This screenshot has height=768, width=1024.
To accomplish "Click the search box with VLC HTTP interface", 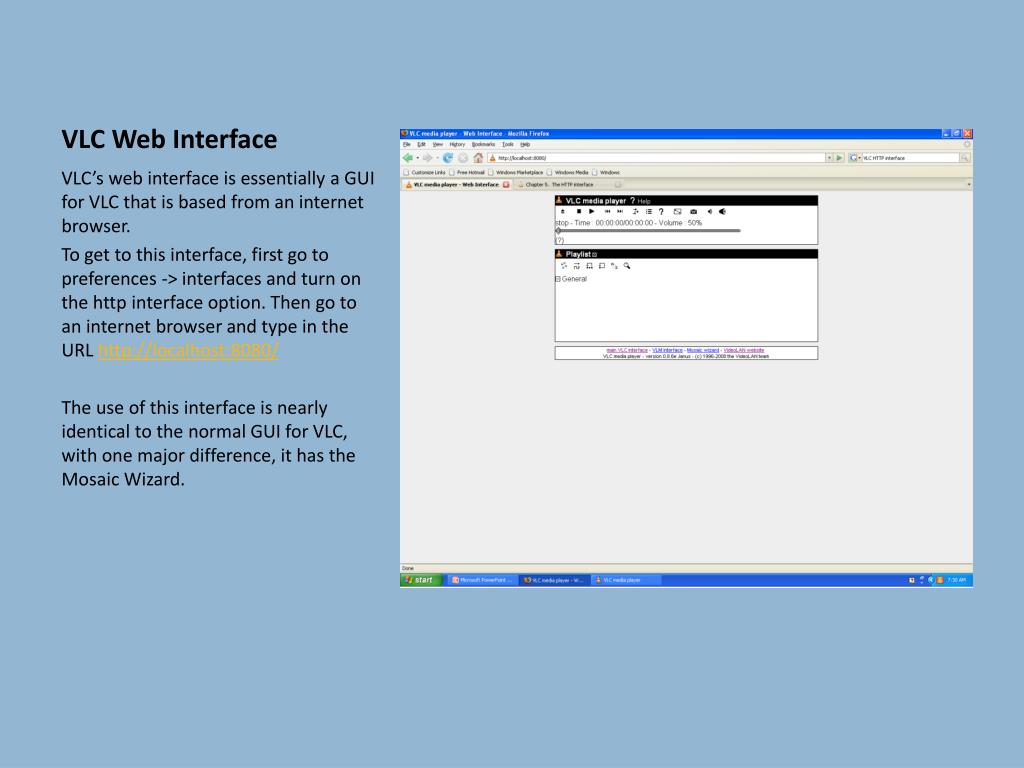I will click(910, 158).
